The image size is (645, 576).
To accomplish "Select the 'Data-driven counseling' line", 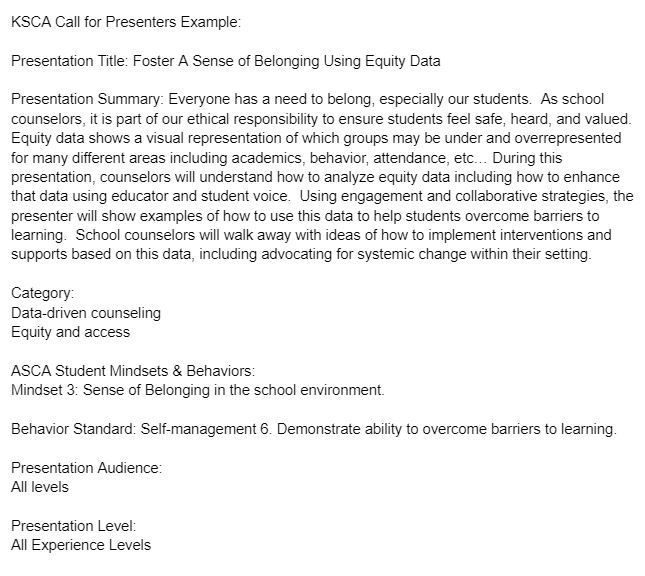I will (x=86, y=313).
